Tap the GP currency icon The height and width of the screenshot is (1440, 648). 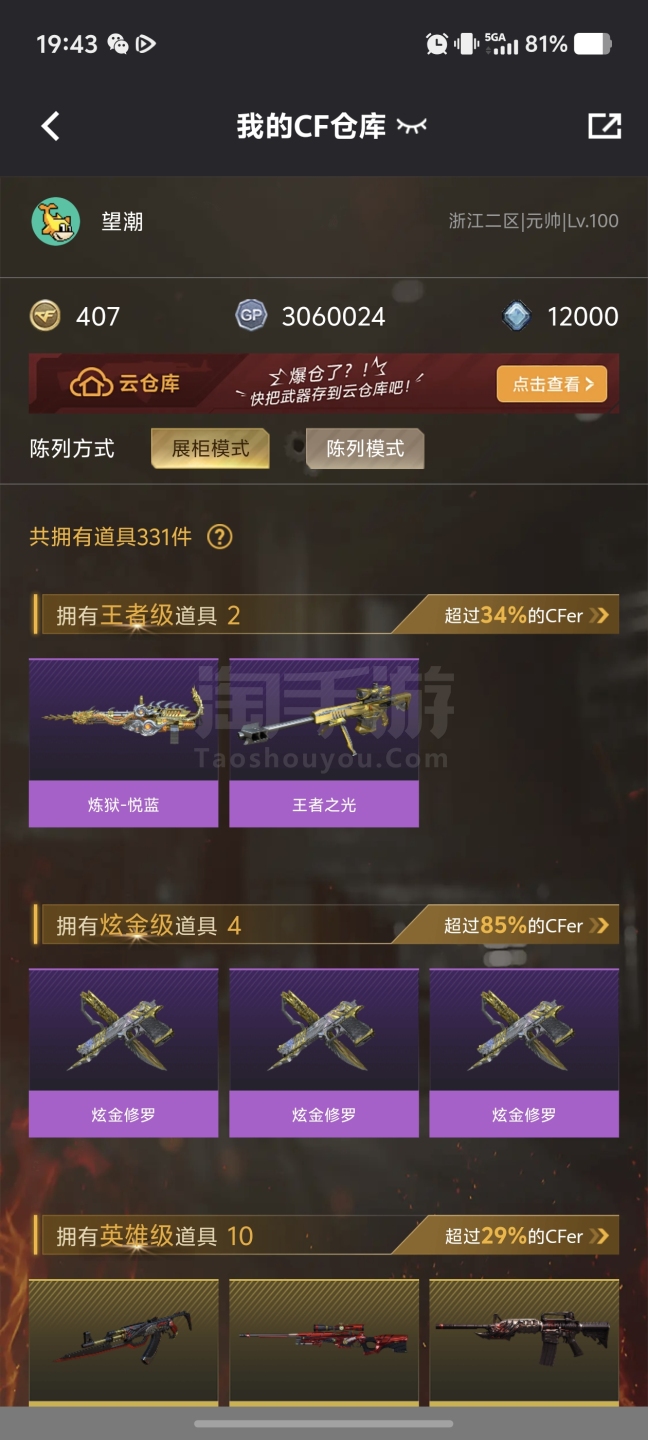click(251, 316)
